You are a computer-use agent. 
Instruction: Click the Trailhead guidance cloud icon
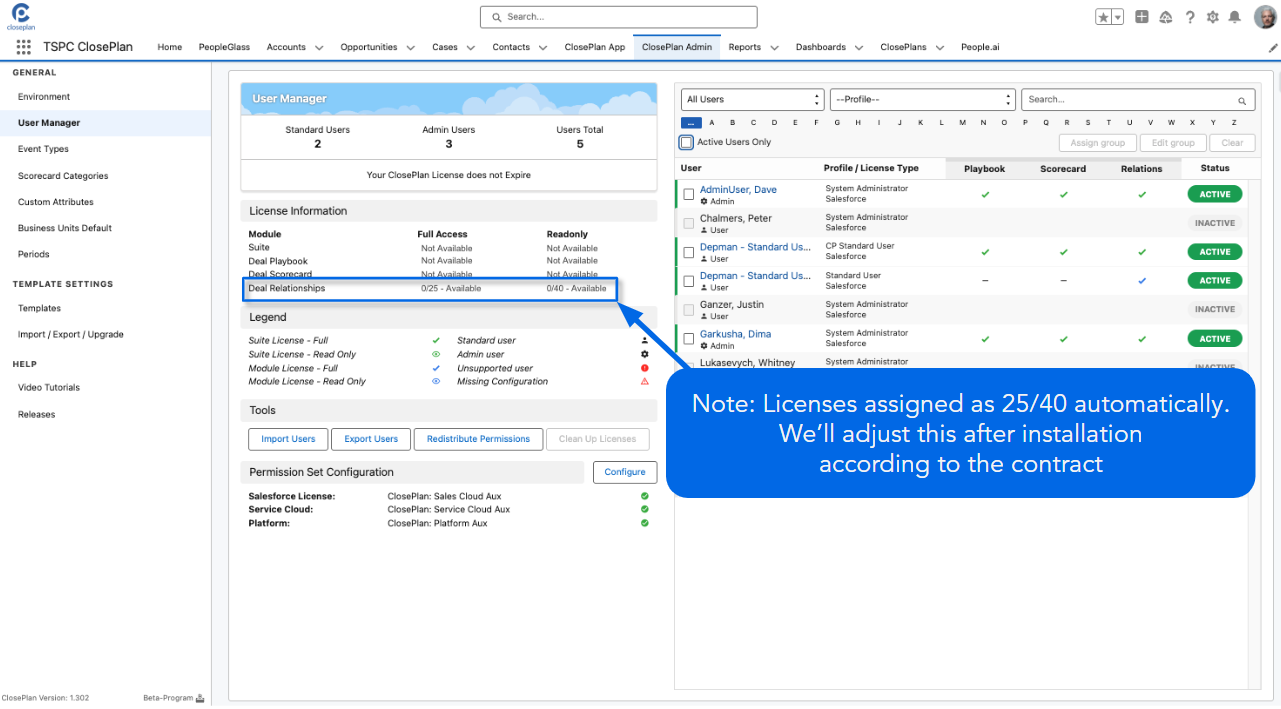click(x=1166, y=17)
